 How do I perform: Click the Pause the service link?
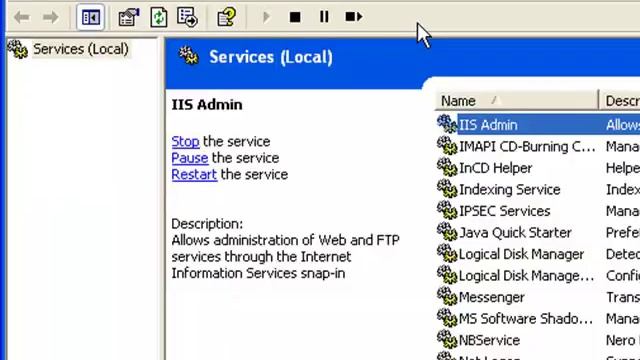click(x=190, y=158)
